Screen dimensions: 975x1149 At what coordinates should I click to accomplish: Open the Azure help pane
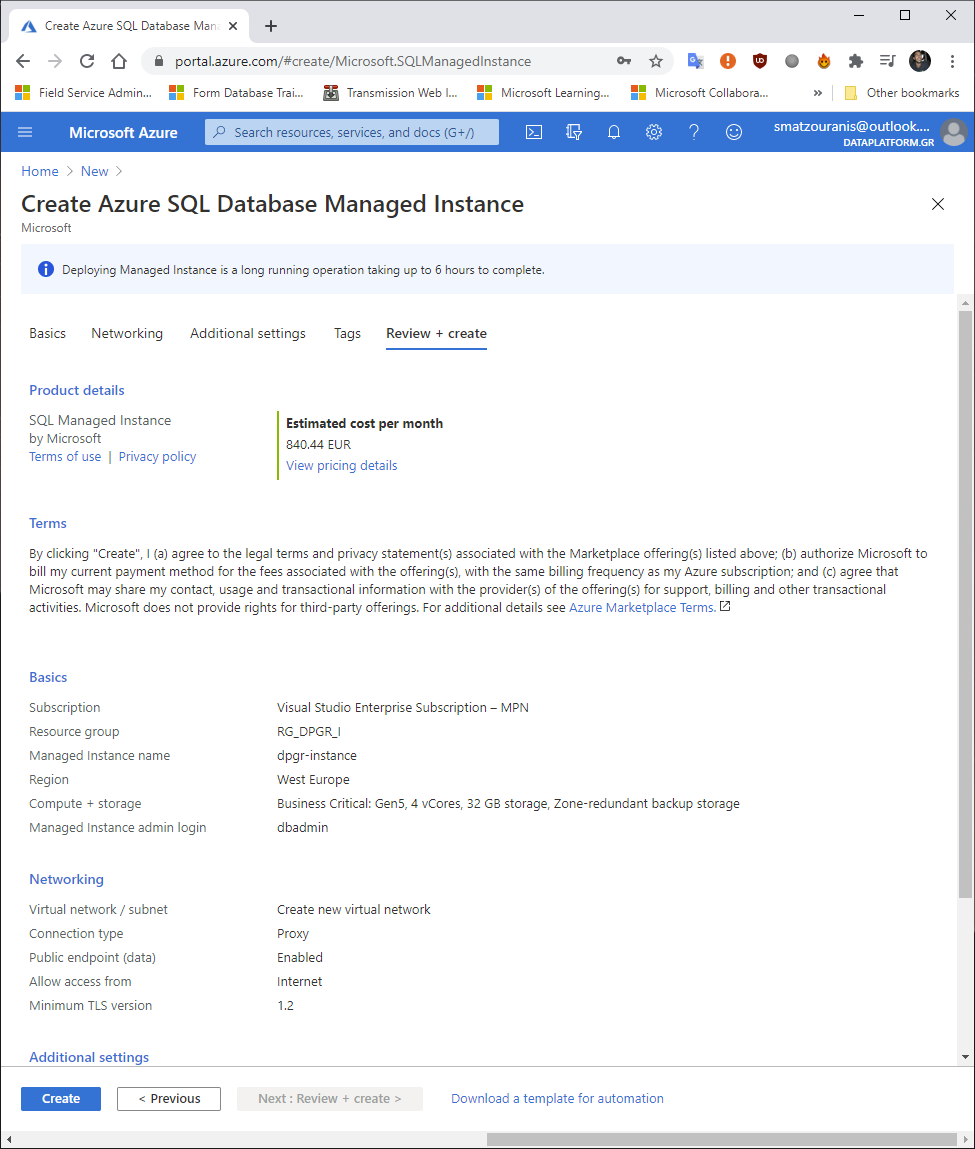693,131
